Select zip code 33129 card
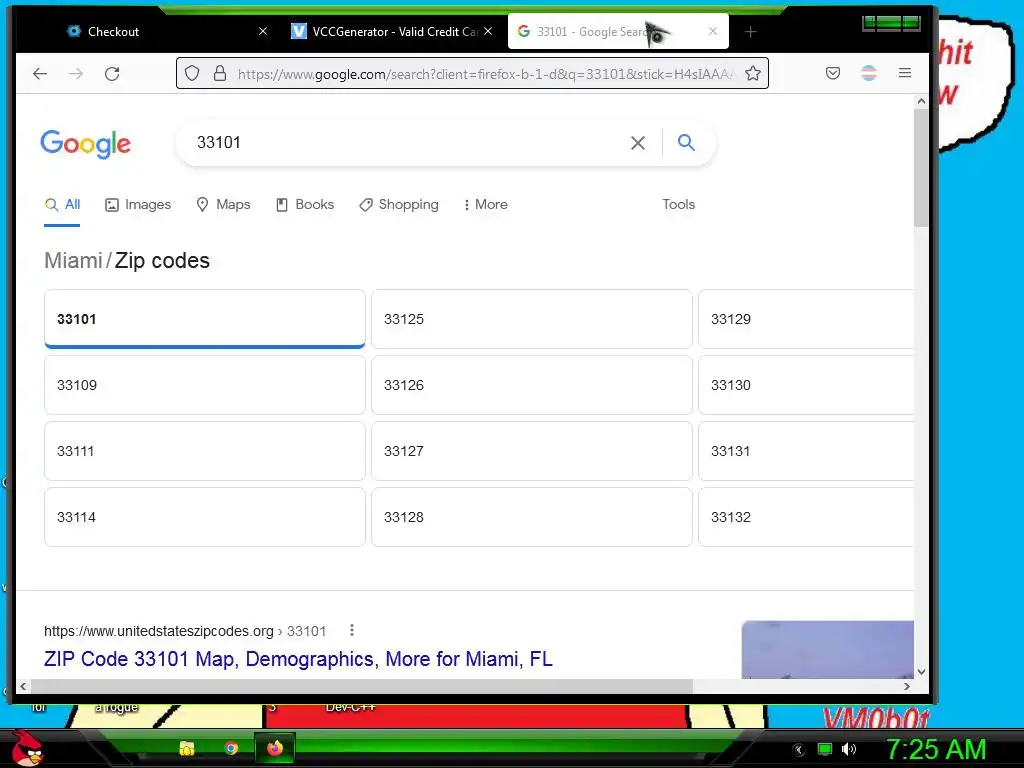The height and width of the screenshot is (768, 1024). click(x=806, y=319)
